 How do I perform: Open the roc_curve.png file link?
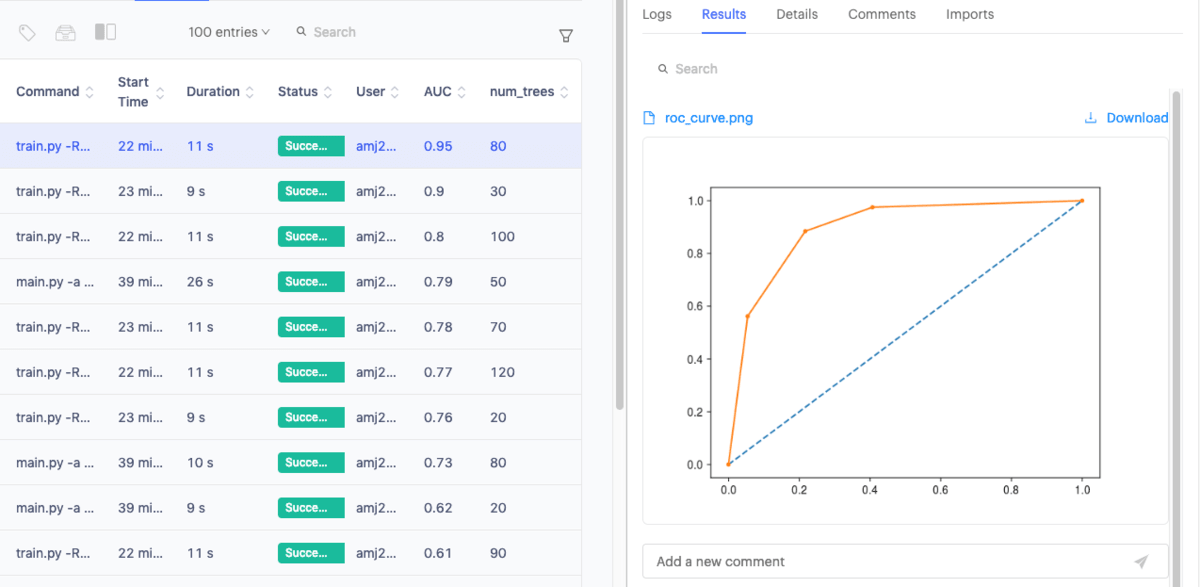(x=709, y=117)
